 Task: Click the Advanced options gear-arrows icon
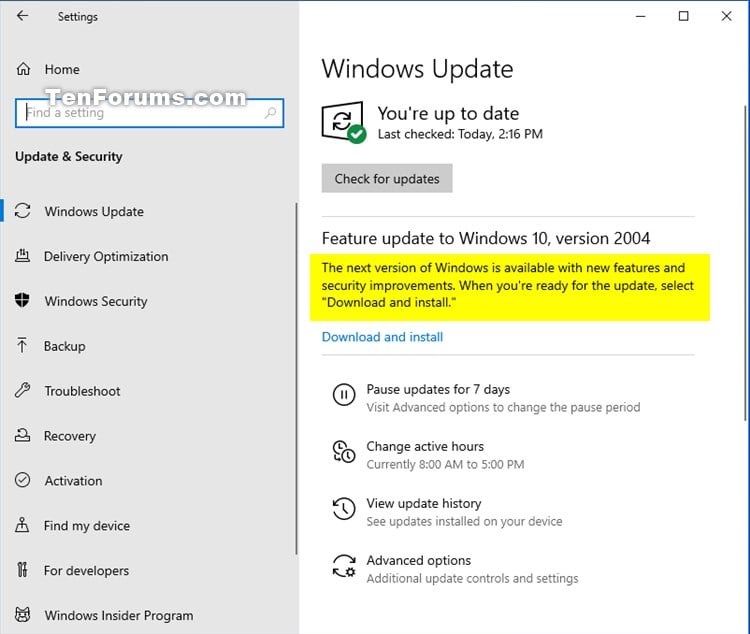(344, 566)
